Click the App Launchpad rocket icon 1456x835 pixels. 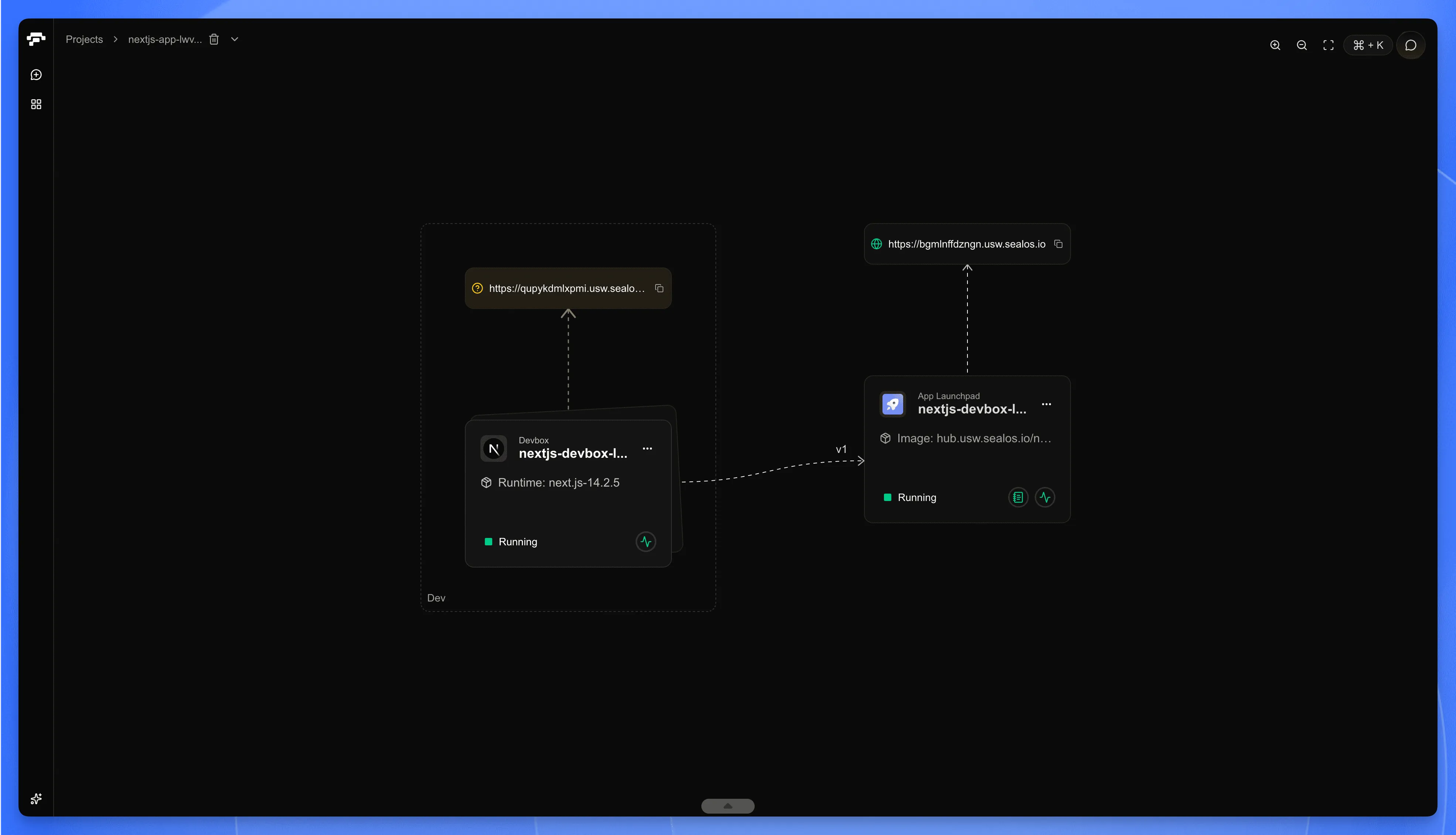pos(893,404)
